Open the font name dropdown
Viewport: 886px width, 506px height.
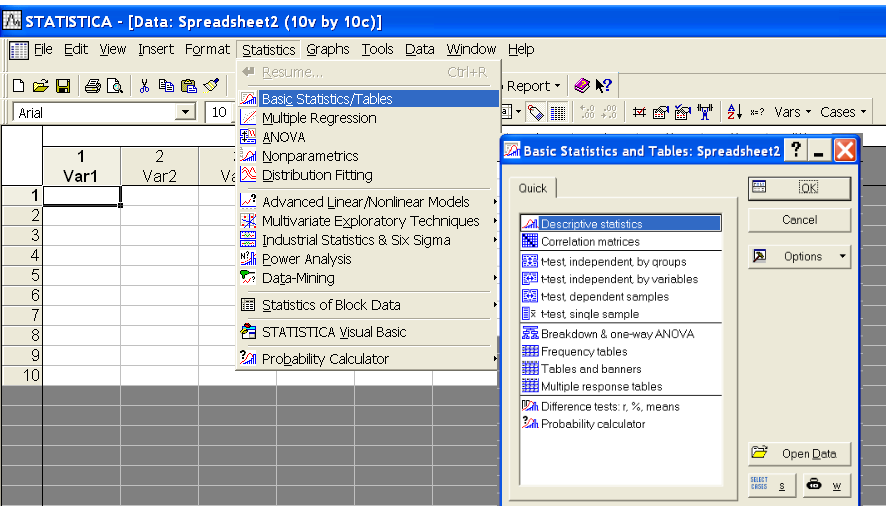pyautogui.click(x=185, y=112)
